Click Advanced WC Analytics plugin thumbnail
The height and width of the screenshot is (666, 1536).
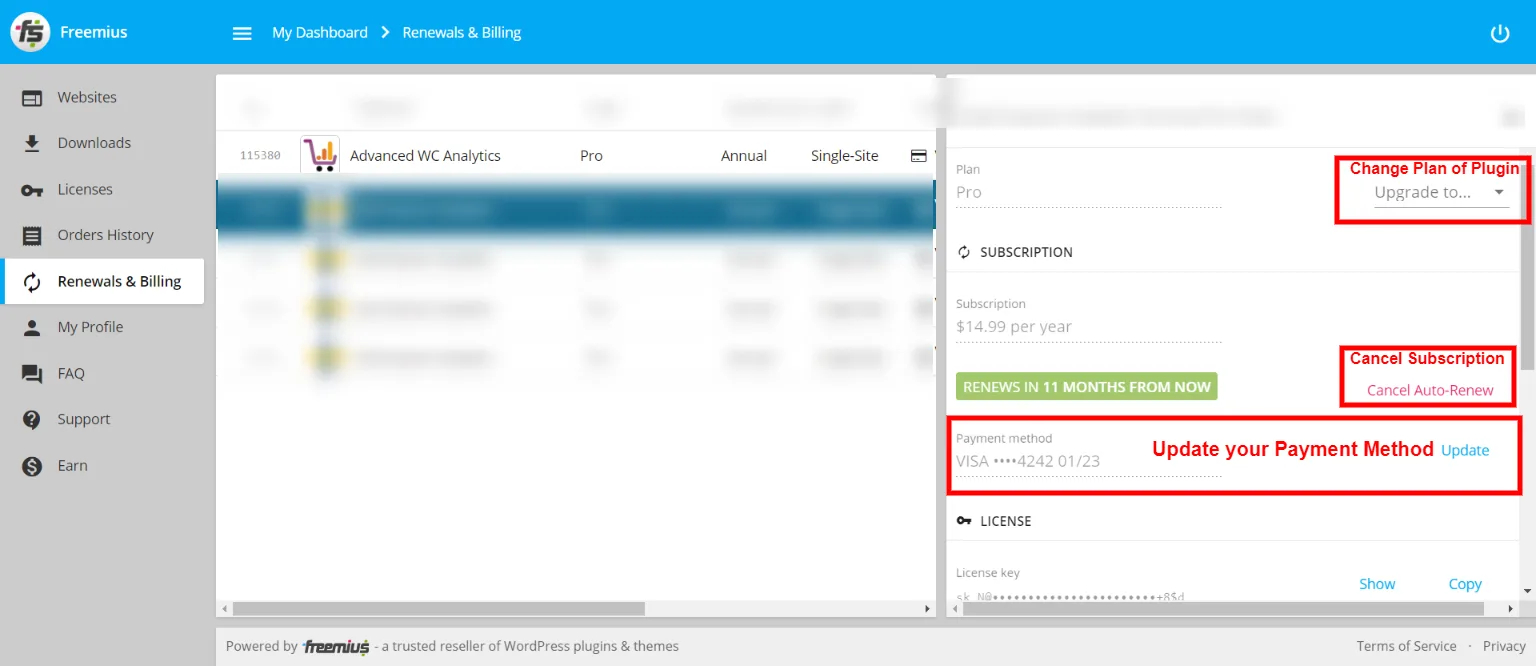[x=320, y=155]
